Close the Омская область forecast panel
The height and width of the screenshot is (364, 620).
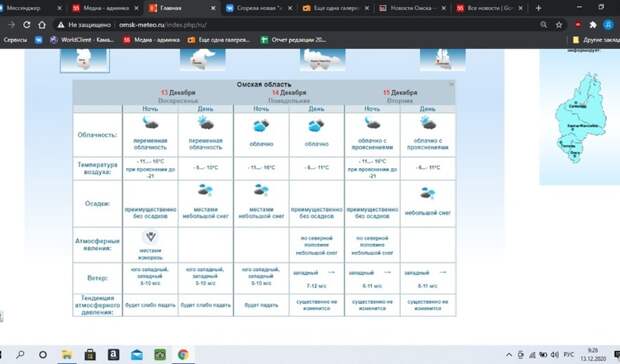pos(451,84)
